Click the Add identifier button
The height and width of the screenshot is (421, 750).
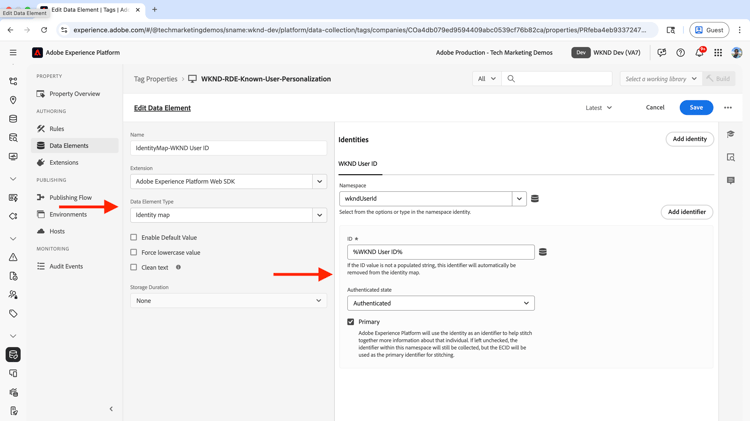[687, 212]
